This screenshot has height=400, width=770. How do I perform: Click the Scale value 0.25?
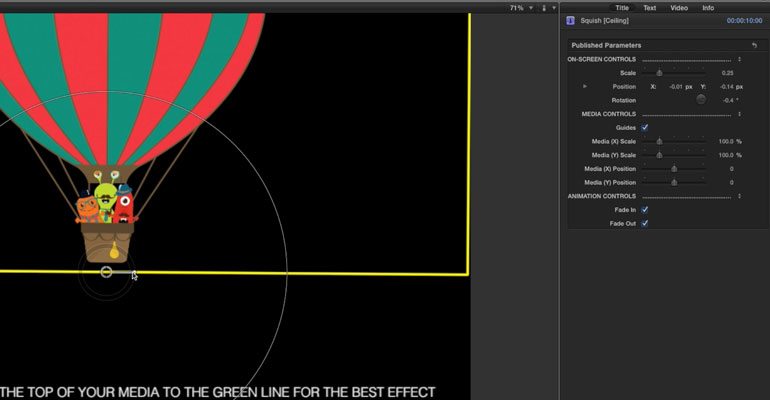(727, 73)
